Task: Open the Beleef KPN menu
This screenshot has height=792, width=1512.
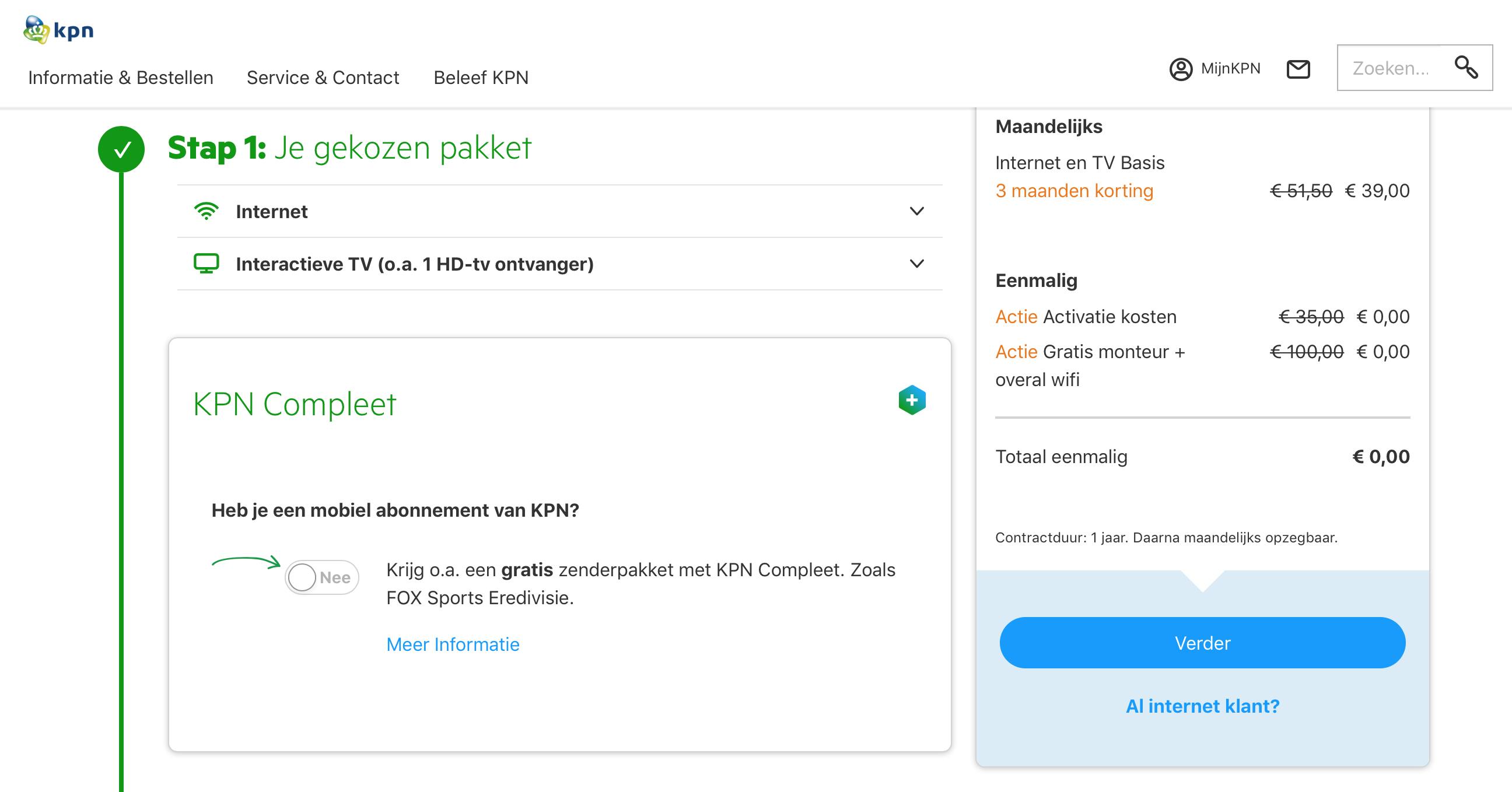Action: [481, 78]
